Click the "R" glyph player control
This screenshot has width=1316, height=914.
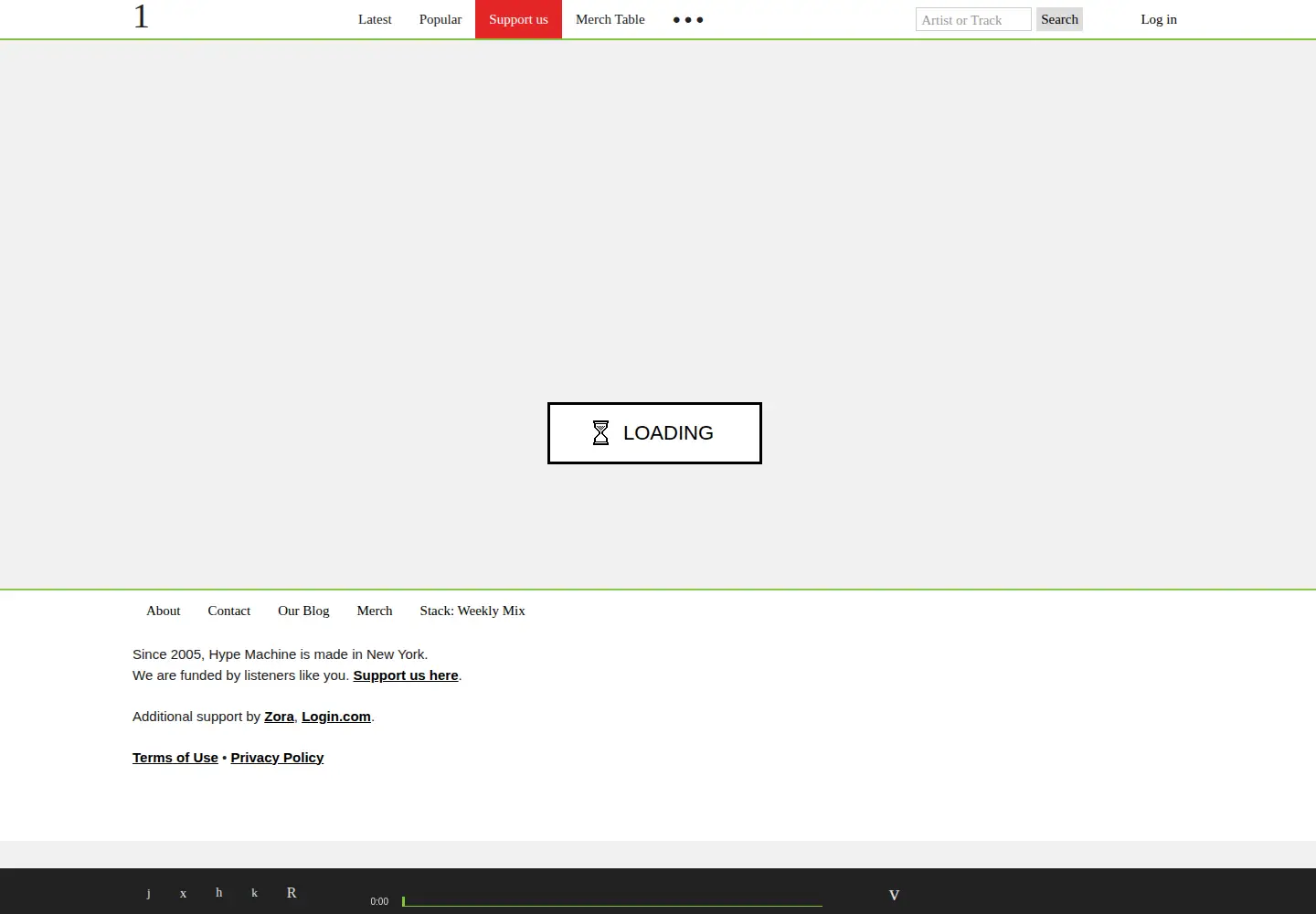pyautogui.click(x=292, y=893)
